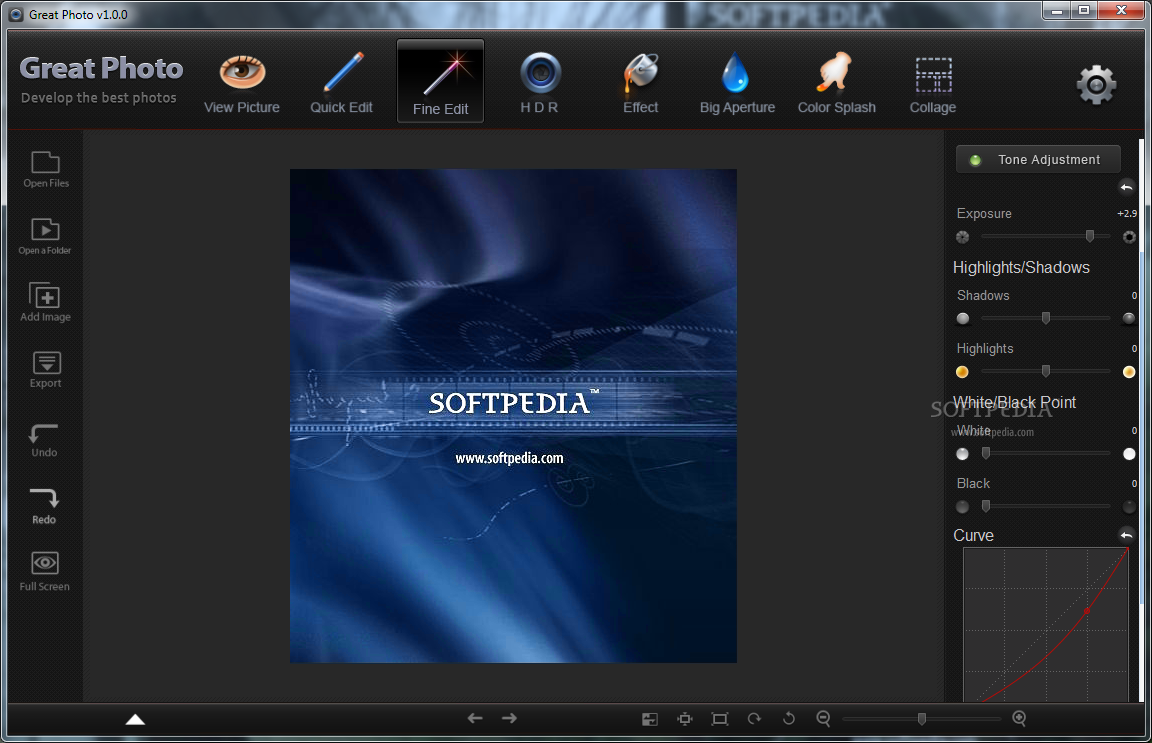
Task: Click the Exposure slider track
Action: [x=1045, y=236]
